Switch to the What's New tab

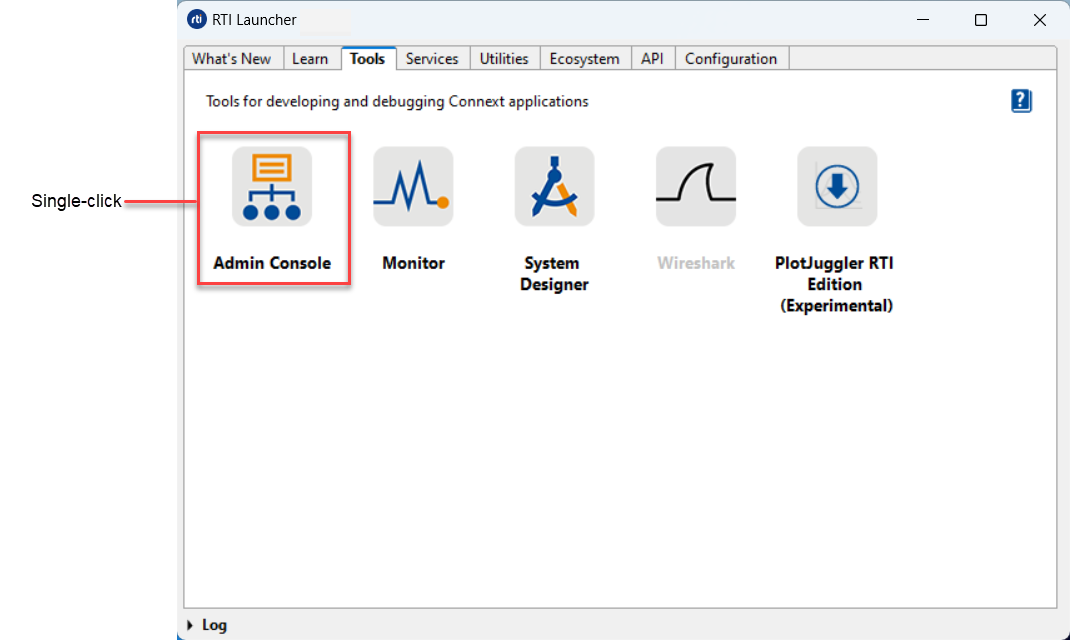pos(231,59)
